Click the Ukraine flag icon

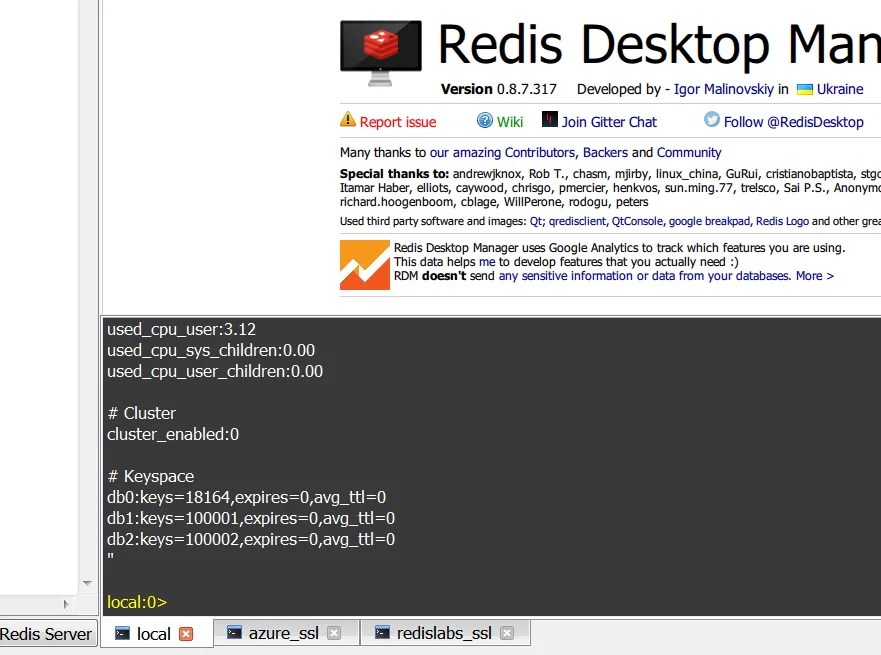(805, 89)
